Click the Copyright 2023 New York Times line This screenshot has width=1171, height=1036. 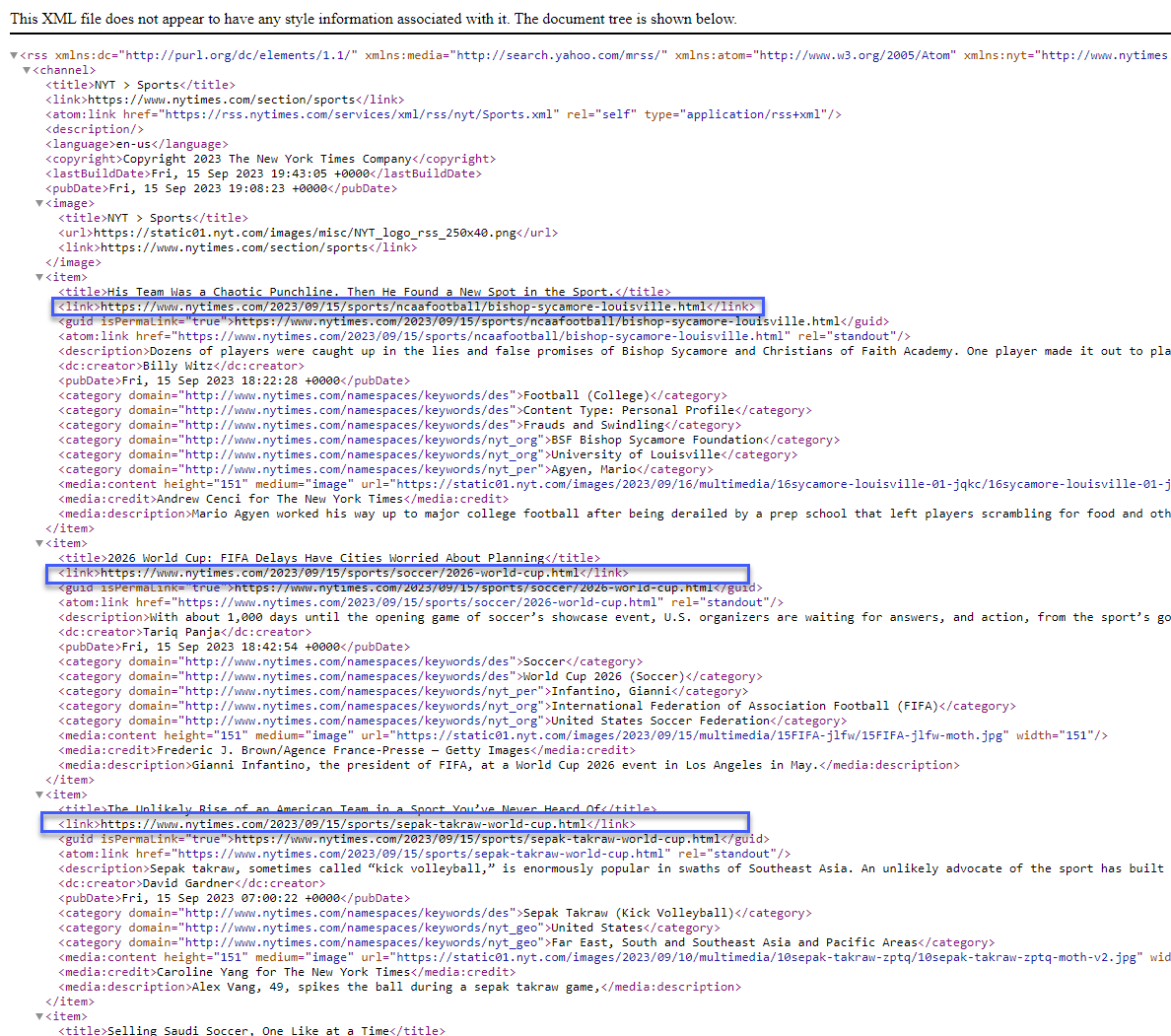(270, 159)
